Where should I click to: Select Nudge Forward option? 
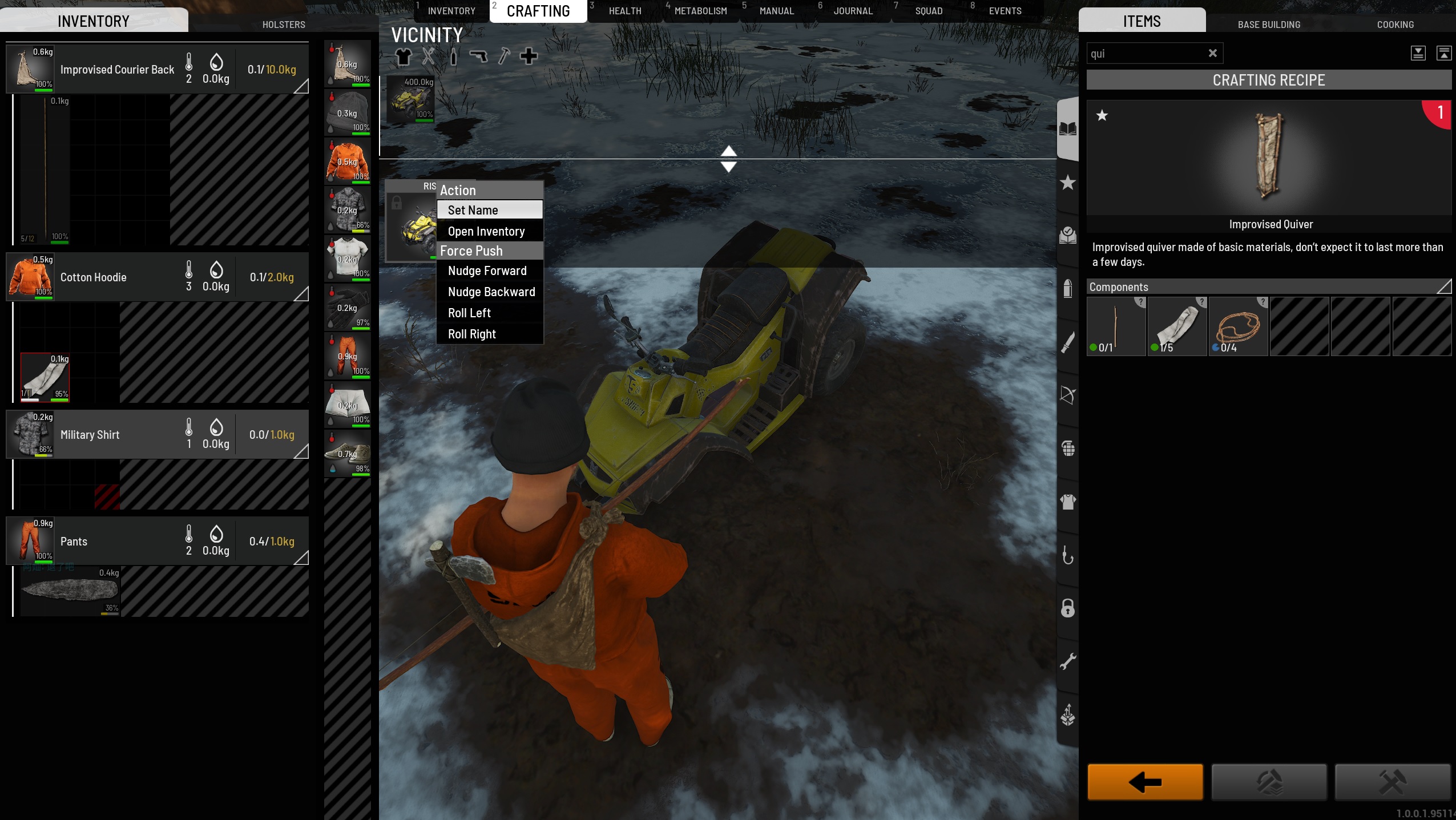point(490,270)
